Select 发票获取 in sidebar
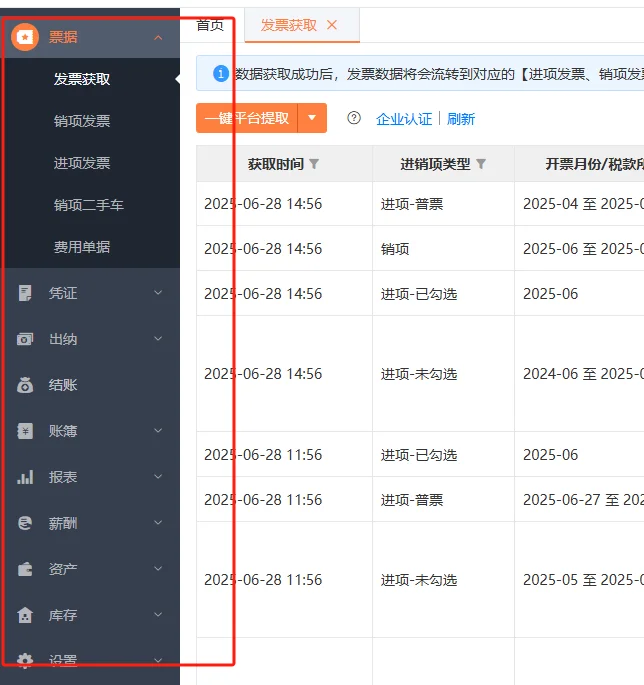 (82, 79)
